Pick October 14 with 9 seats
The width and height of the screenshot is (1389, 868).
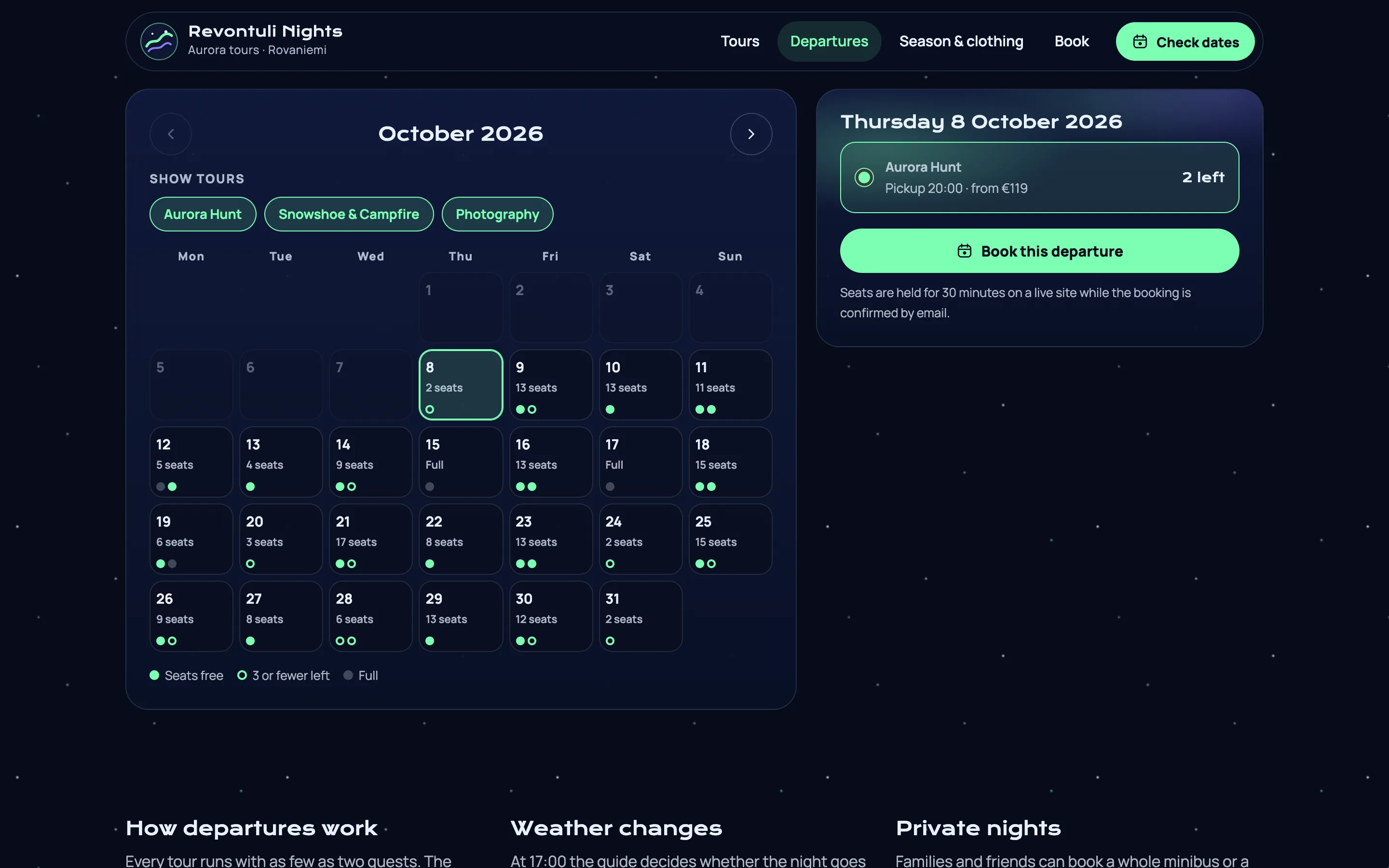[371, 461]
